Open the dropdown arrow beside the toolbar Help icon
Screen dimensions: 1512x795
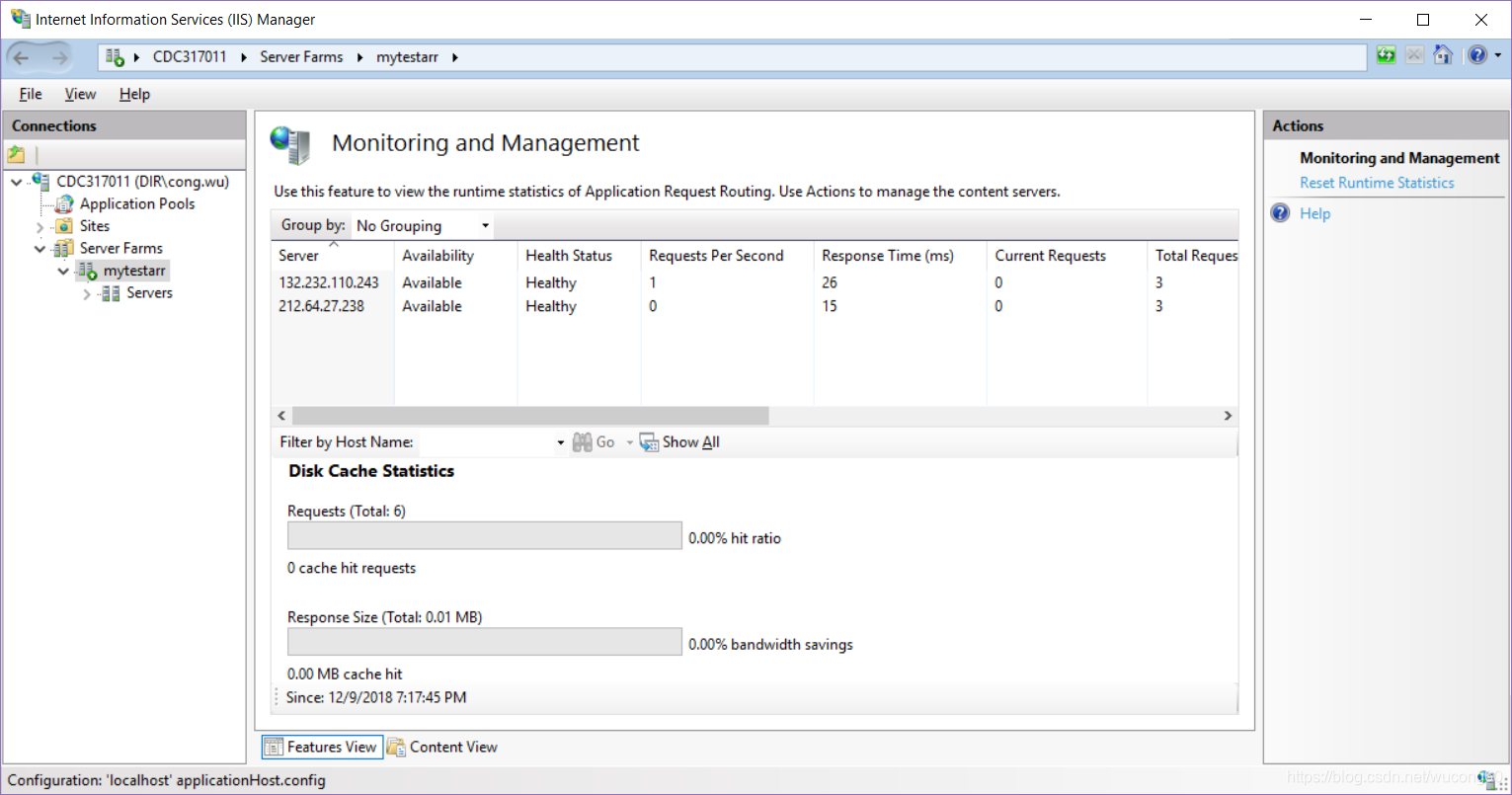[x=1497, y=56]
